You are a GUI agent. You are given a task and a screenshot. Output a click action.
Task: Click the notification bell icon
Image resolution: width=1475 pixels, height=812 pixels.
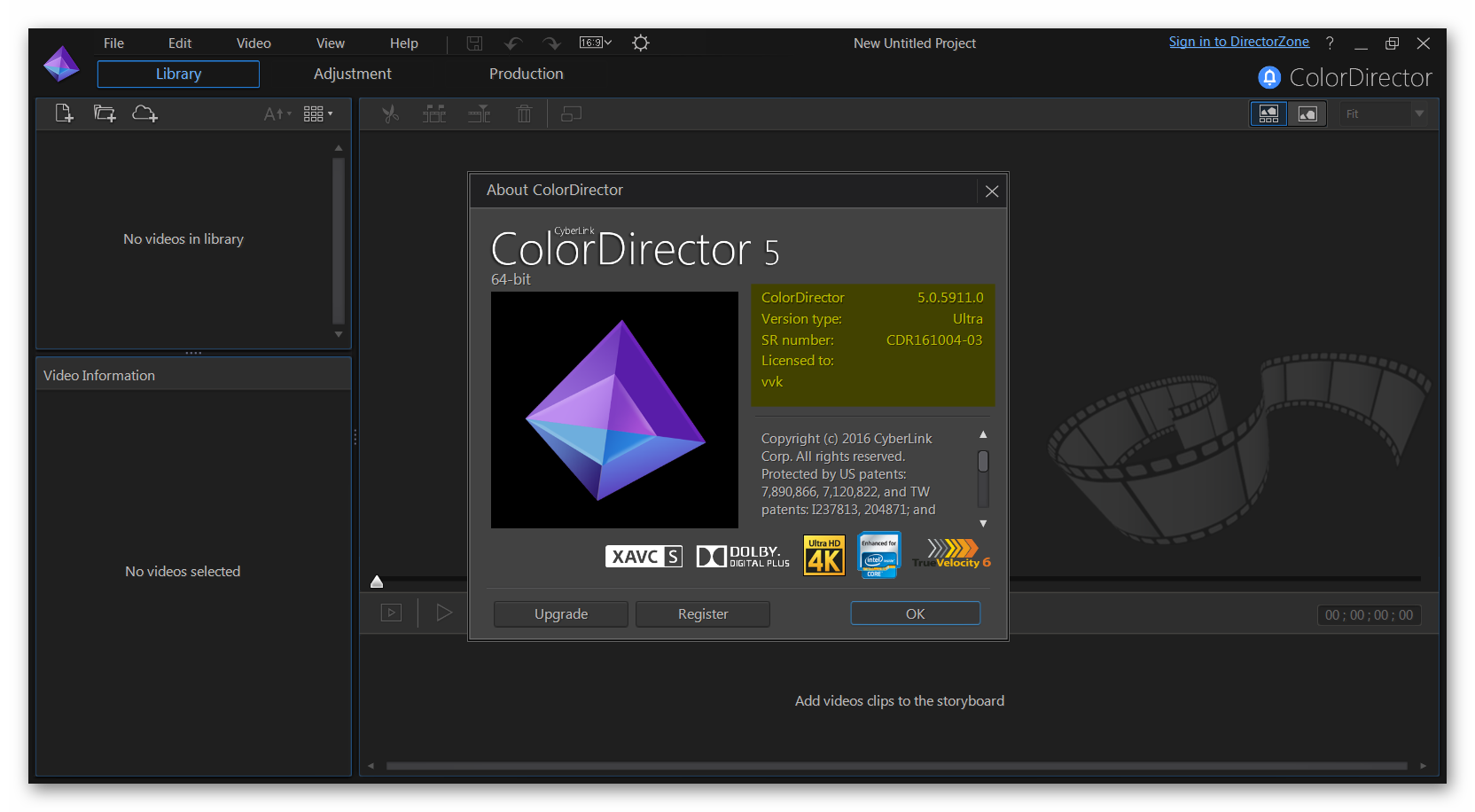click(x=1269, y=78)
